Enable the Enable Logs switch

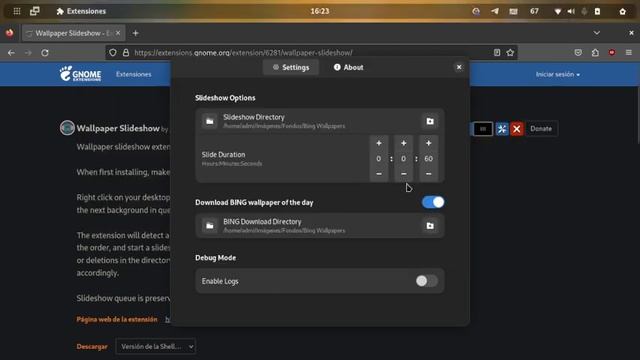pyautogui.click(x=427, y=281)
